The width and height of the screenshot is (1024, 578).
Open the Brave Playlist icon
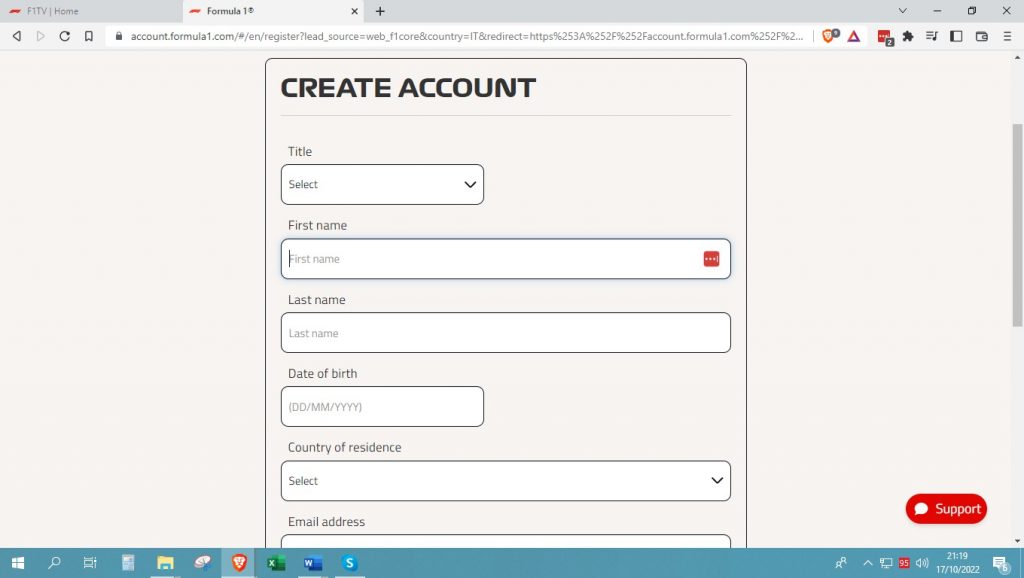click(x=933, y=36)
